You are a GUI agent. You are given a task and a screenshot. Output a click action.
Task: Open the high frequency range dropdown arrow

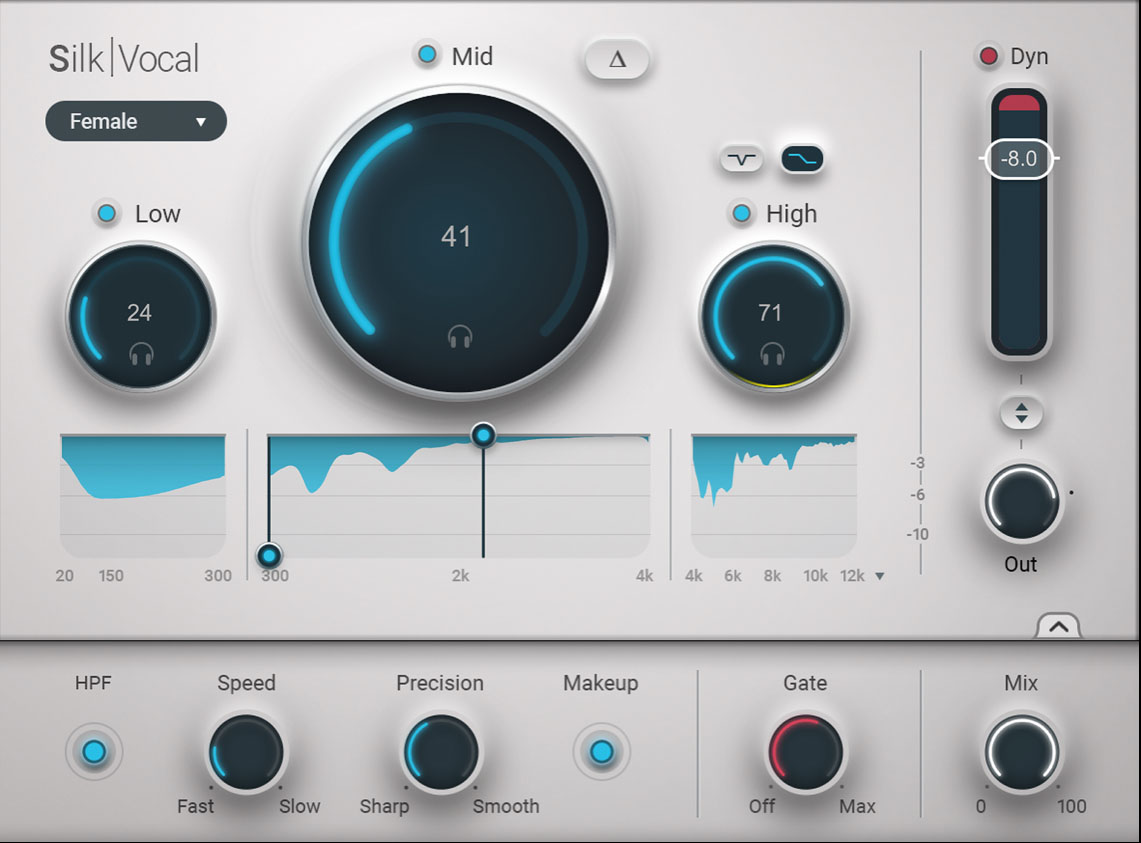[879, 576]
